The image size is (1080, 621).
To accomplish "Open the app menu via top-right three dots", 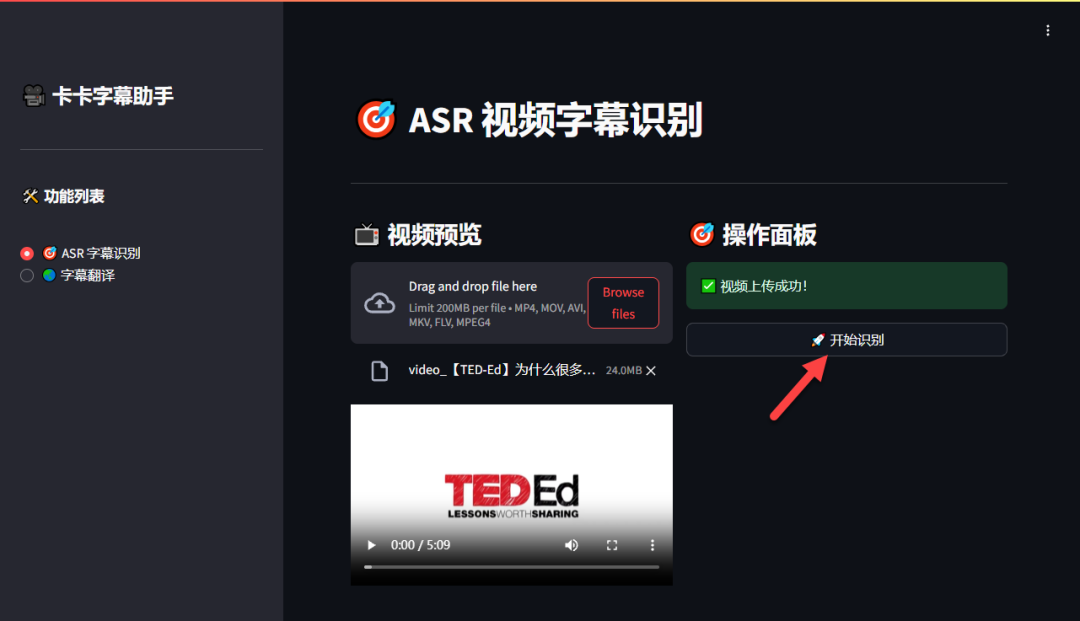I will (1047, 30).
